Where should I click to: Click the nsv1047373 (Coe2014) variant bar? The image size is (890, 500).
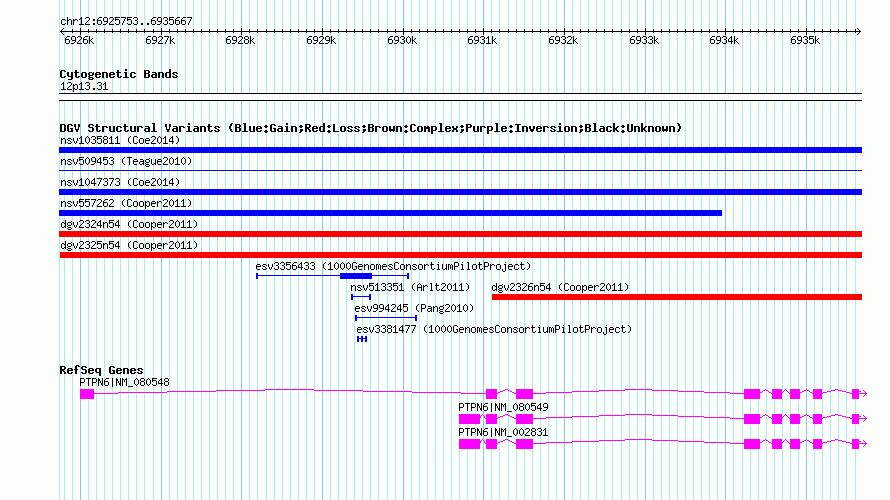point(460,192)
